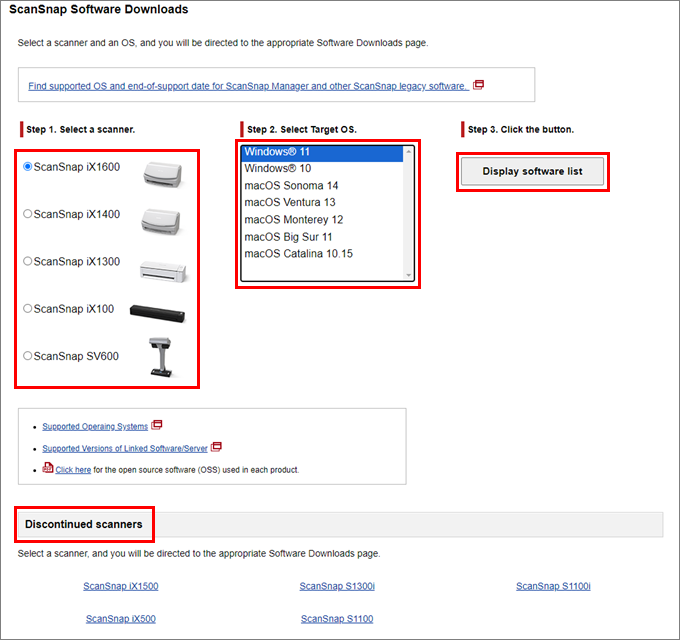Open the ScanSnap iX500 link
Screen dimensions: 680x640
(x=121, y=619)
